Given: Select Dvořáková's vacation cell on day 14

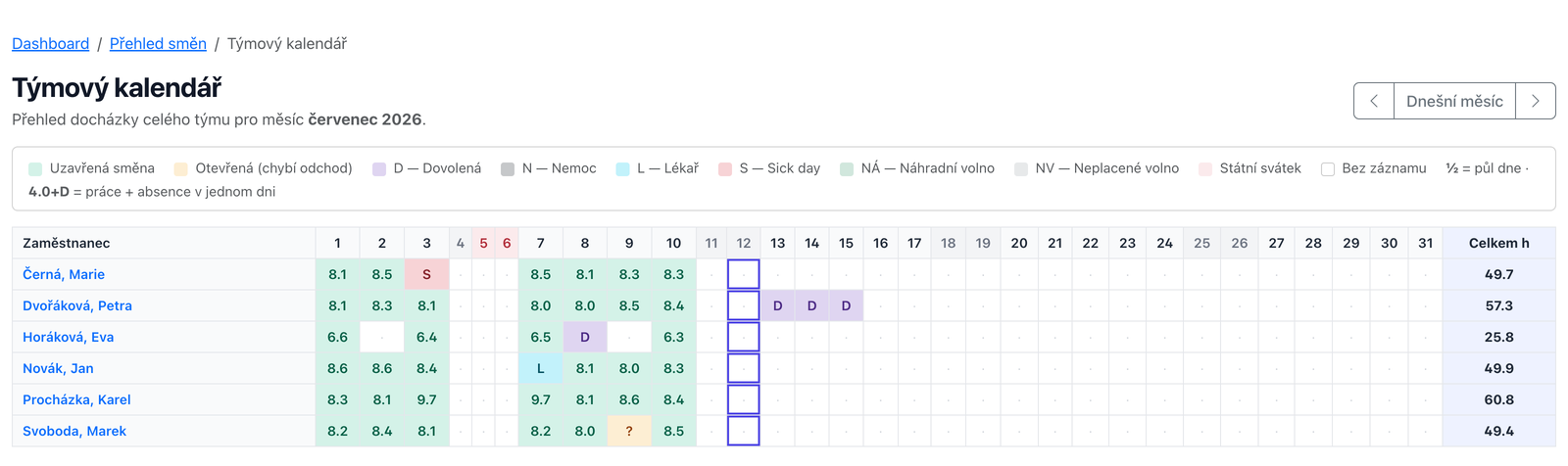Looking at the screenshot, I should pos(811,305).
